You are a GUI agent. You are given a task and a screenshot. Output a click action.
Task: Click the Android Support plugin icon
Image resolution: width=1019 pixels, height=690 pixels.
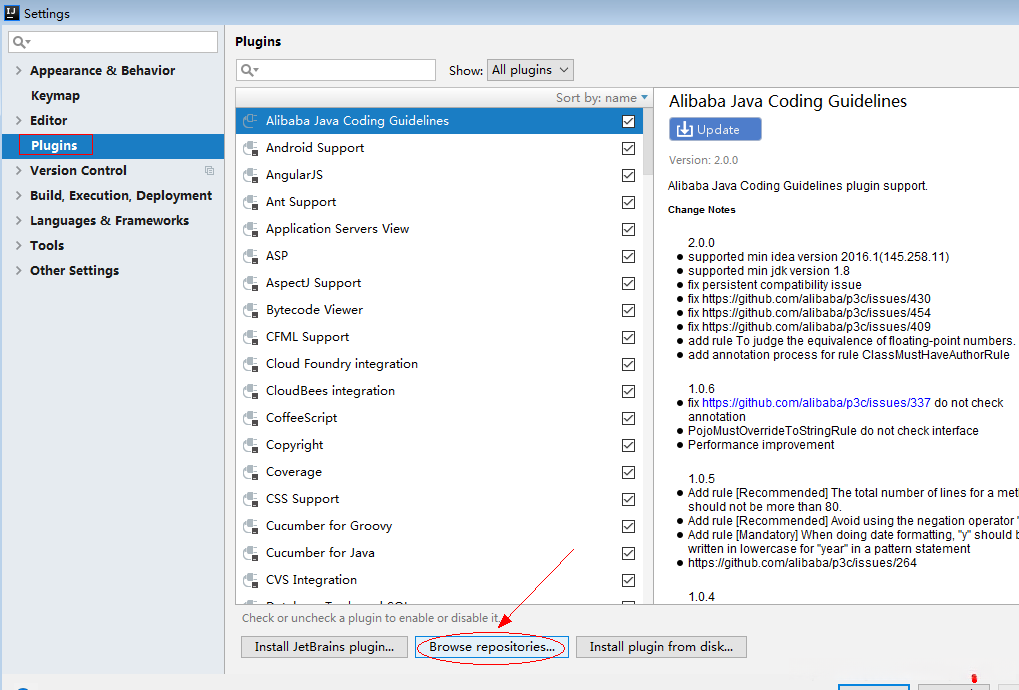250,148
